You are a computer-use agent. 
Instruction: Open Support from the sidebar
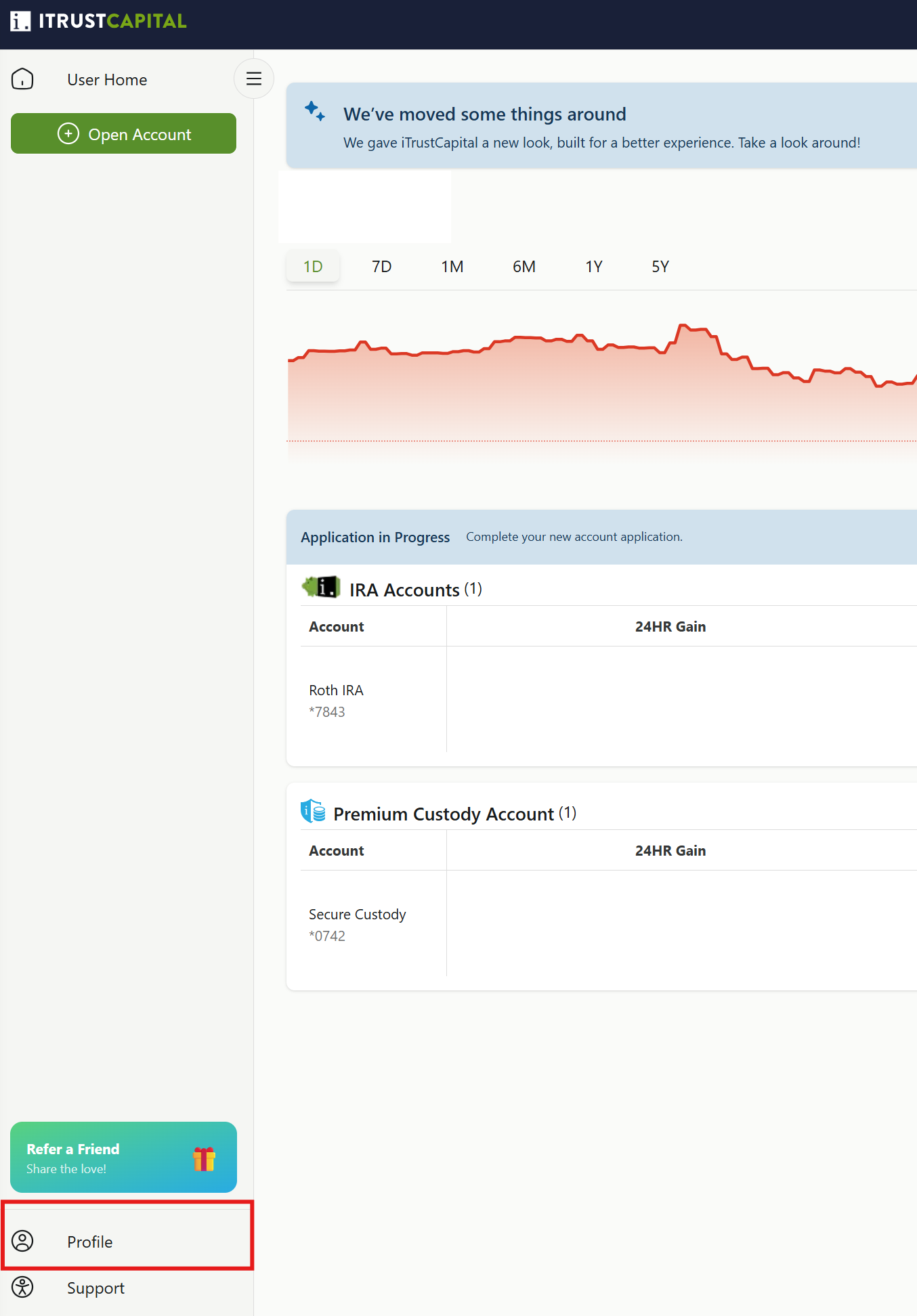click(95, 1288)
